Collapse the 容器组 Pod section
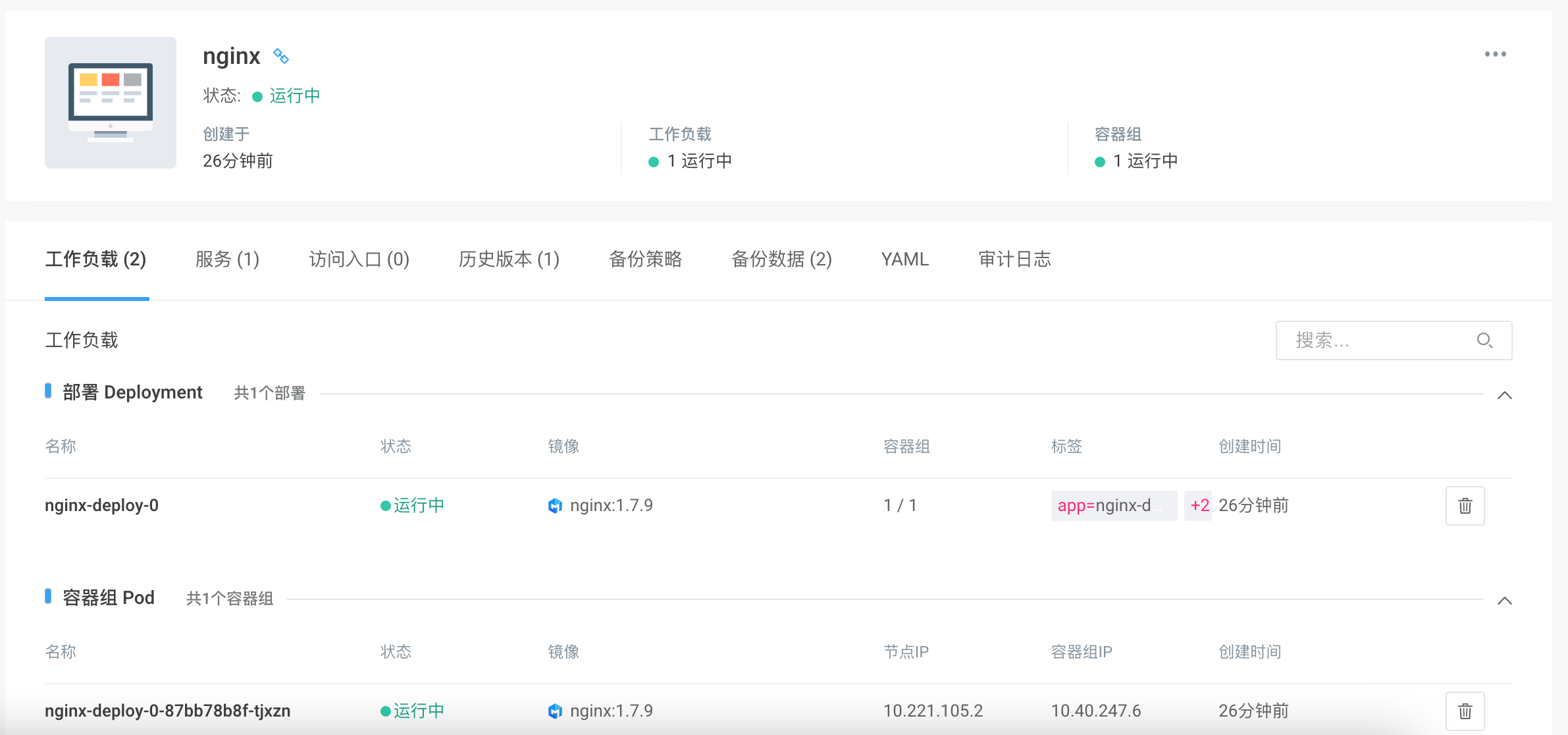 [x=1504, y=601]
